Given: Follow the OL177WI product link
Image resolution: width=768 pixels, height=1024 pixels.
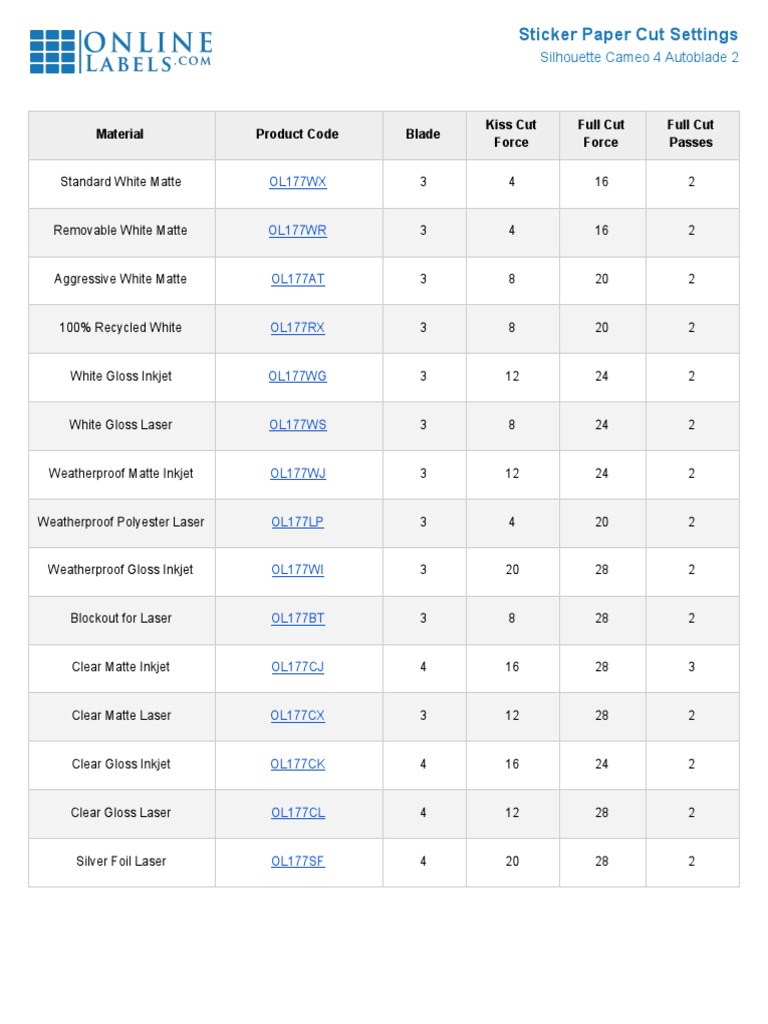Looking at the screenshot, I should [298, 570].
